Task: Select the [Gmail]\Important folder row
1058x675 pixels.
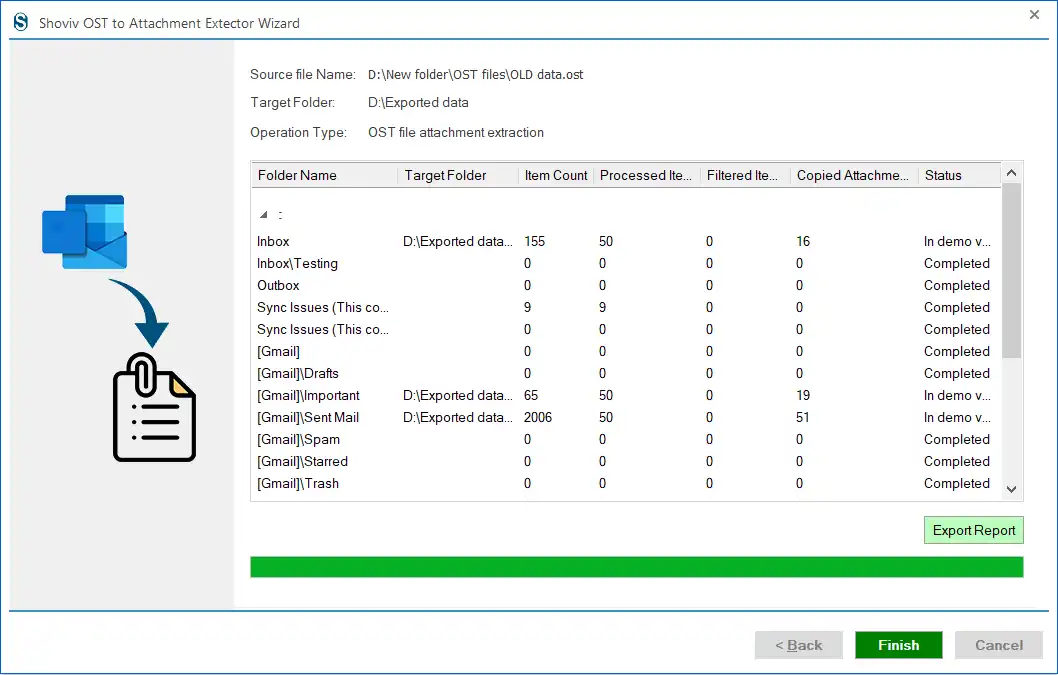Action: click(x=625, y=395)
